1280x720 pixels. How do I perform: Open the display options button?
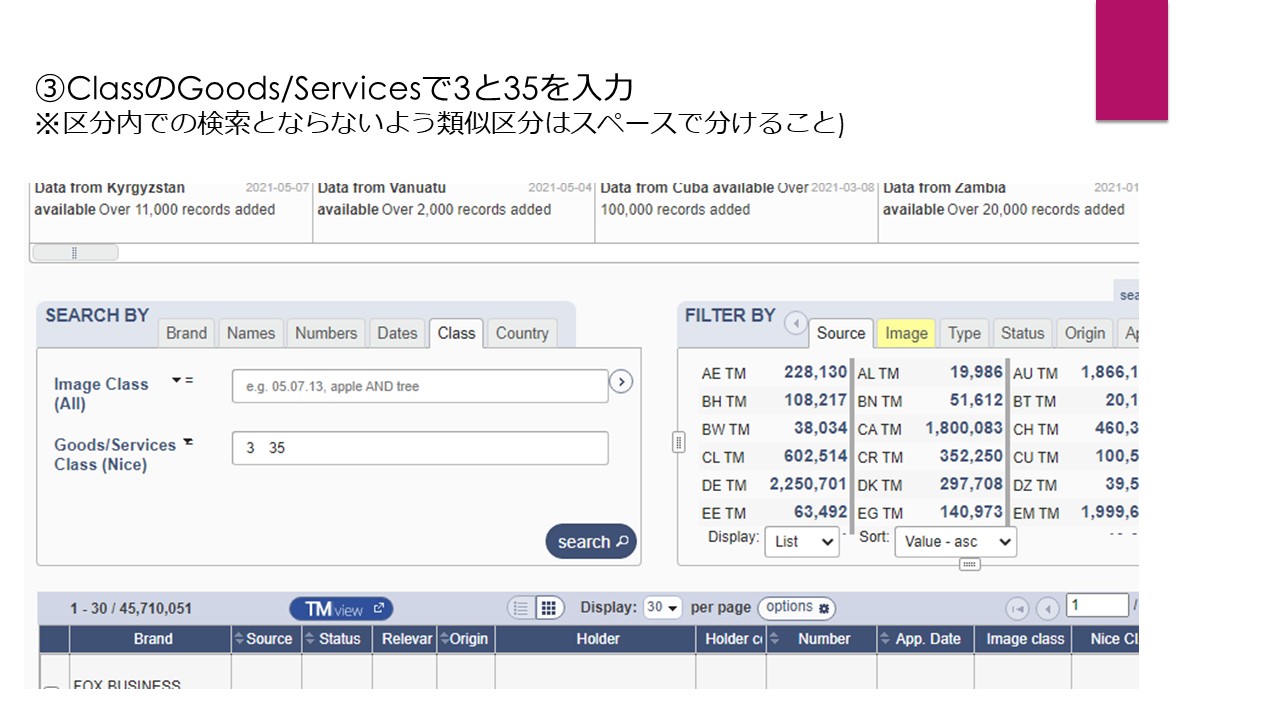796,607
